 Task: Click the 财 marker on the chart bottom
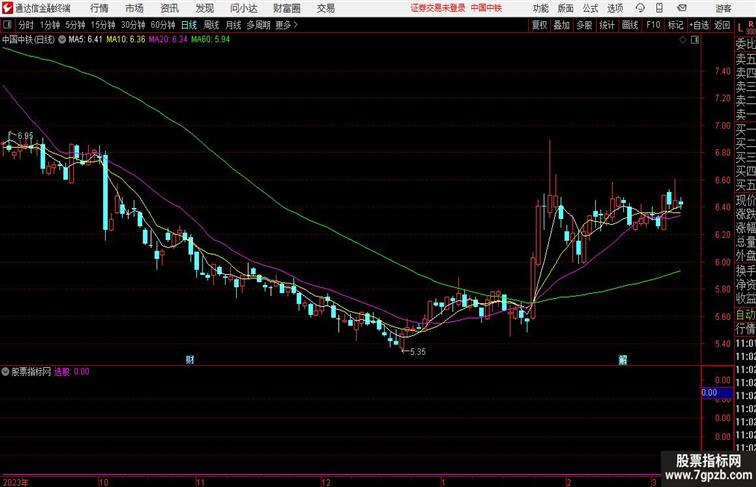(x=190, y=360)
